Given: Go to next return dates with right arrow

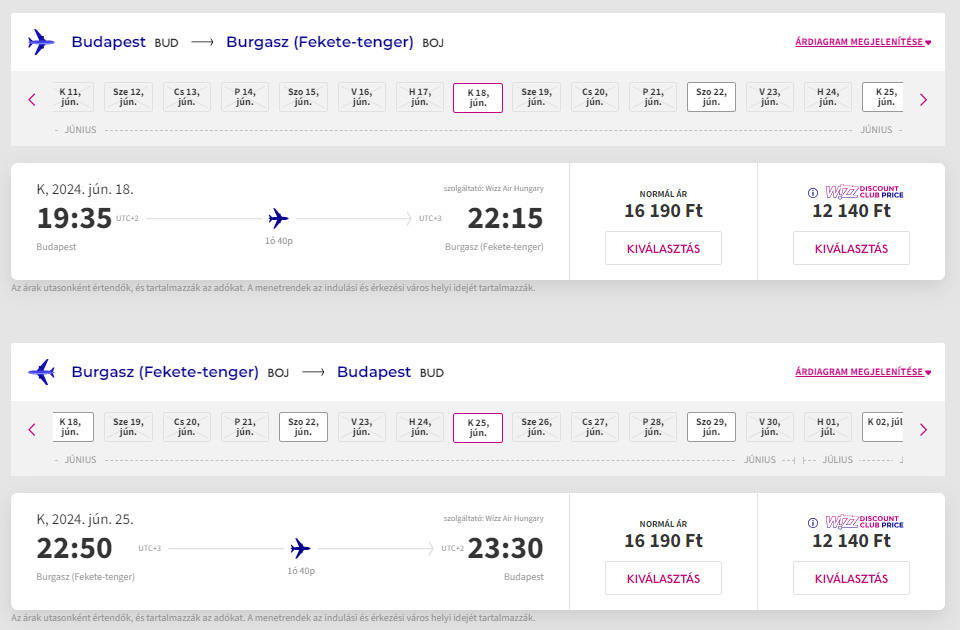Looking at the screenshot, I should tap(923, 429).
